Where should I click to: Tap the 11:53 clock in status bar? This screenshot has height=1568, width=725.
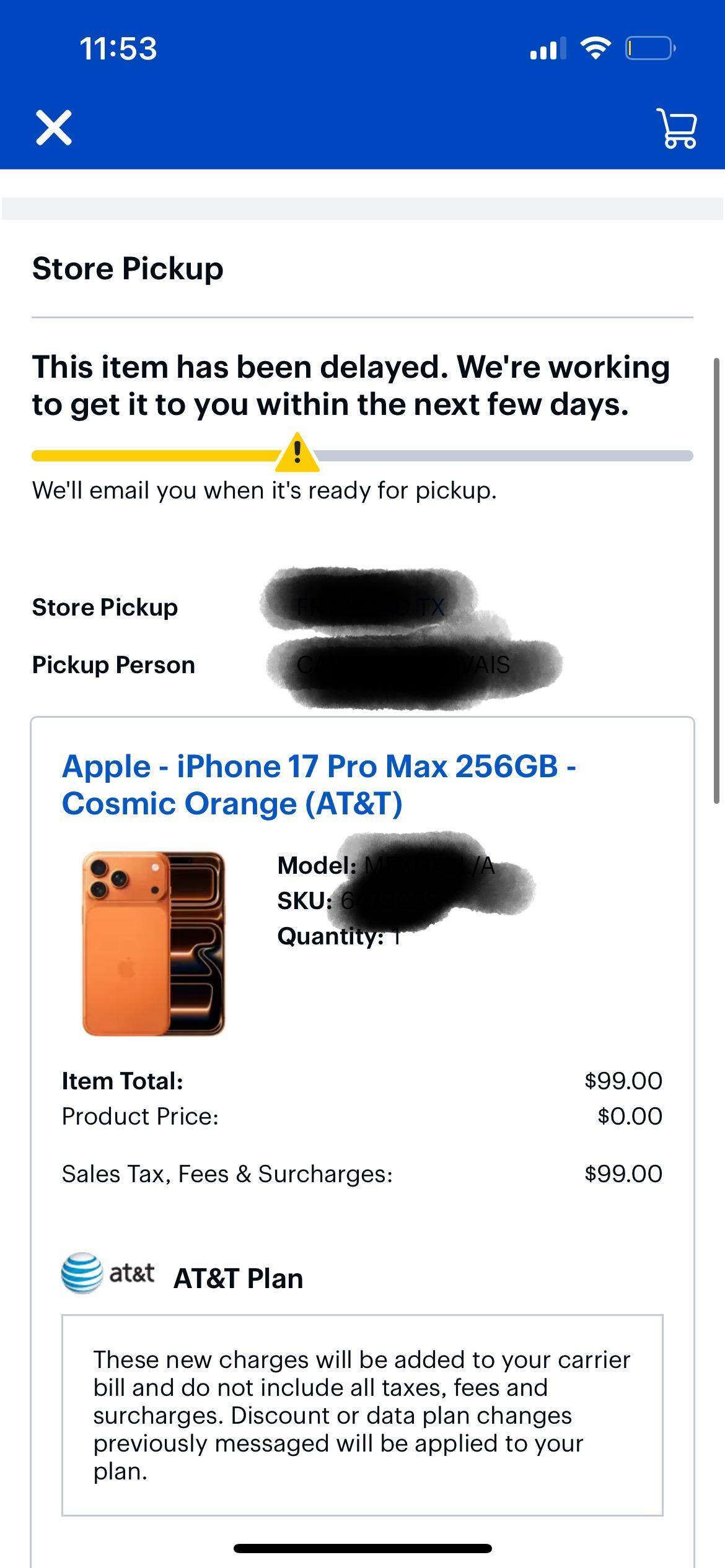(118, 48)
